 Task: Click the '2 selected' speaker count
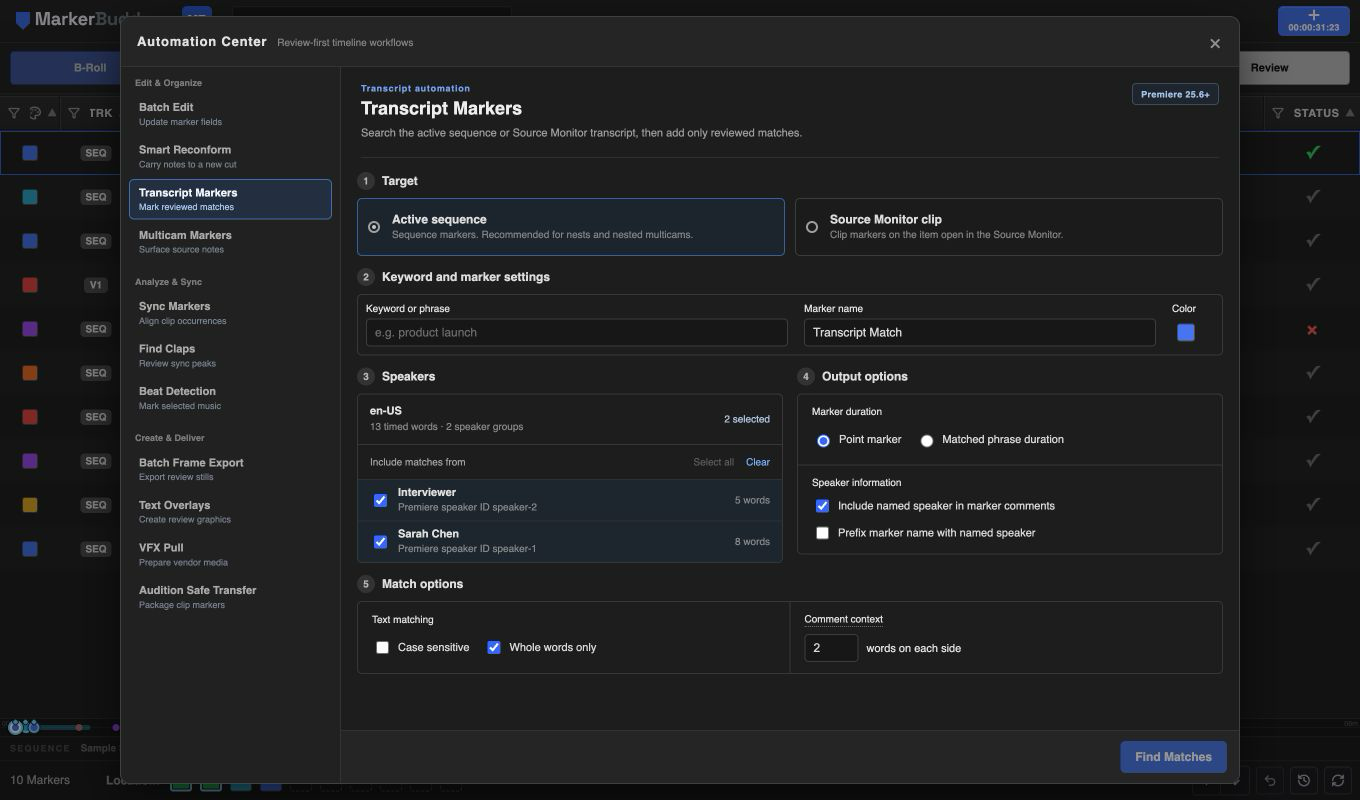(x=747, y=419)
